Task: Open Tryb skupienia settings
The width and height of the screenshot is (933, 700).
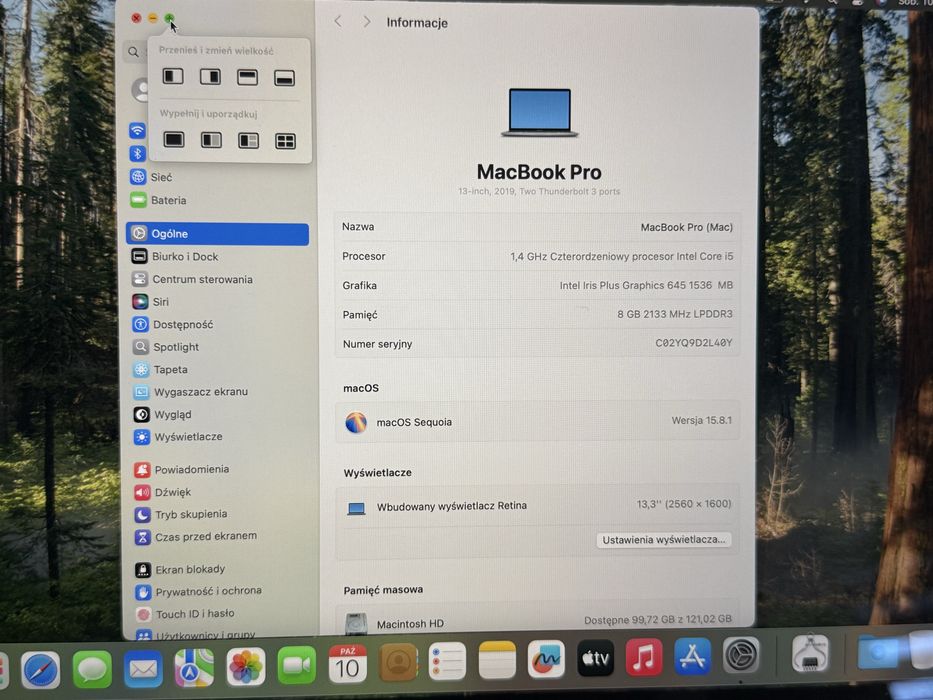Action: click(x=218, y=514)
